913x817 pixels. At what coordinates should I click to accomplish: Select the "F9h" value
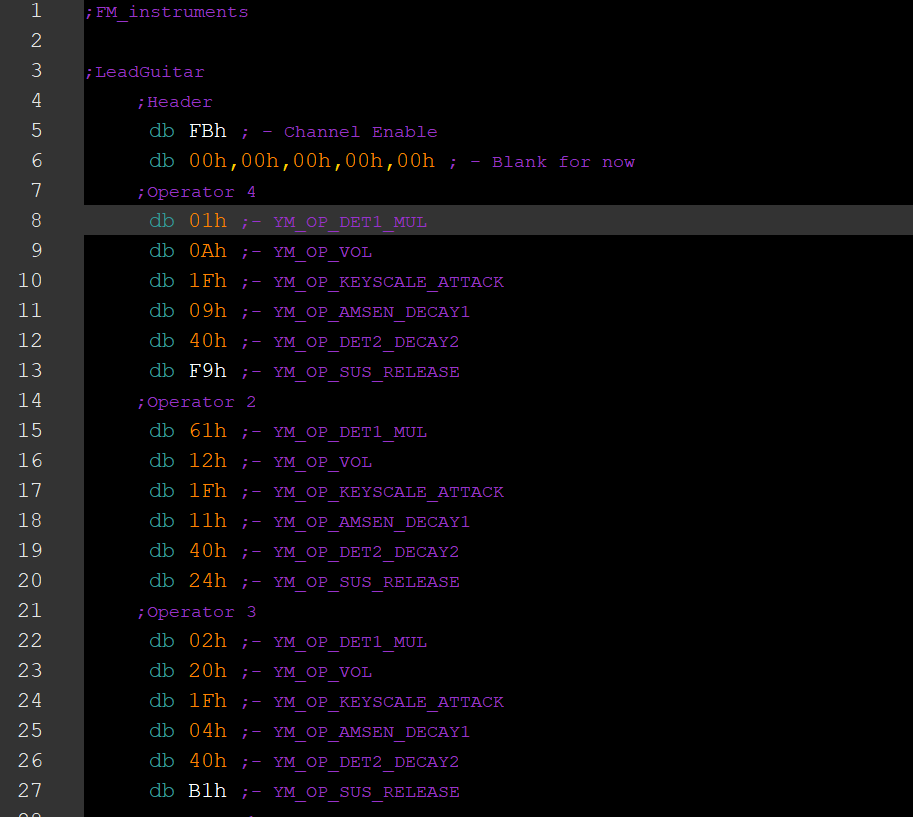pos(207,371)
